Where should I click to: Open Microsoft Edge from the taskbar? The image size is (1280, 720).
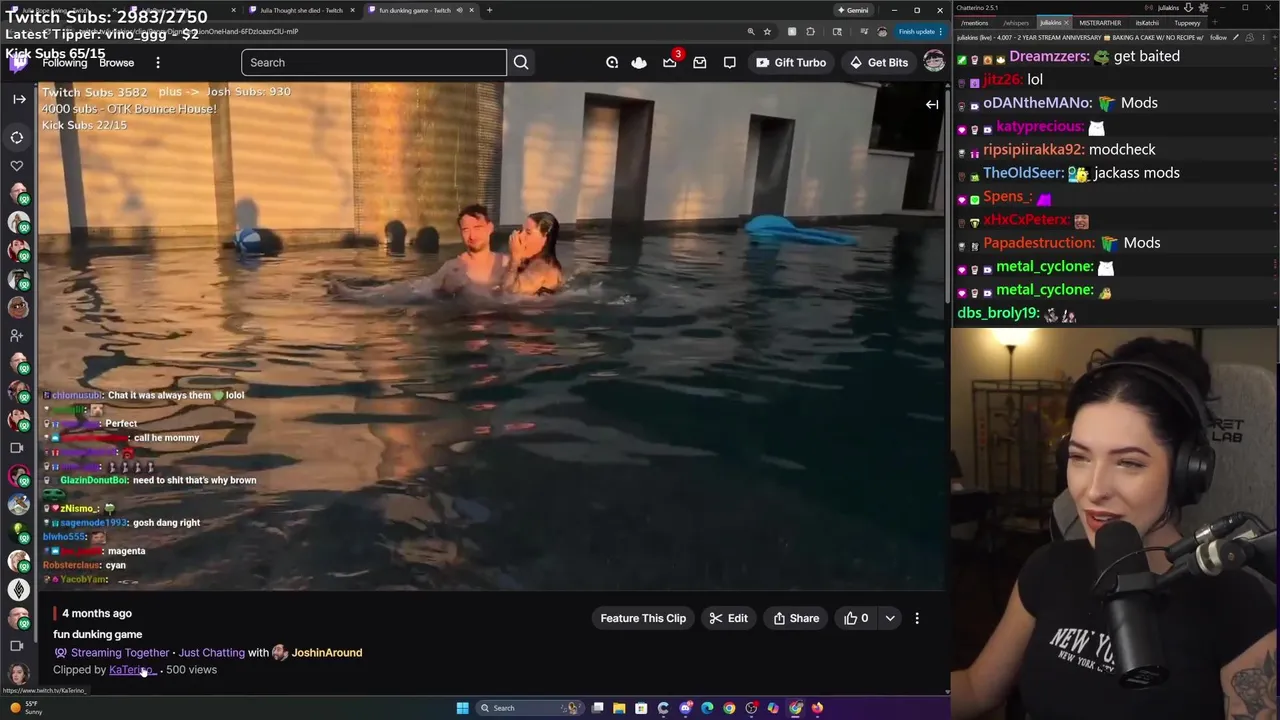707,708
